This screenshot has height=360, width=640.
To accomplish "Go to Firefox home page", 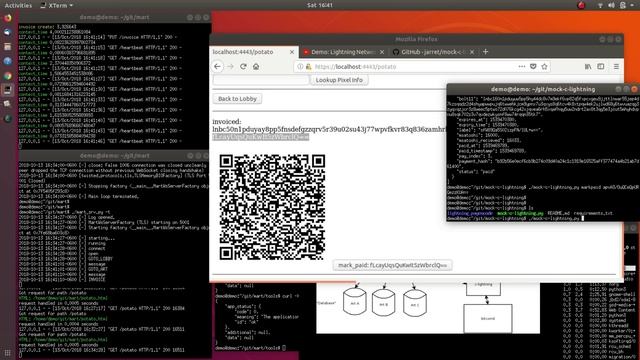I will click(256, 67).
